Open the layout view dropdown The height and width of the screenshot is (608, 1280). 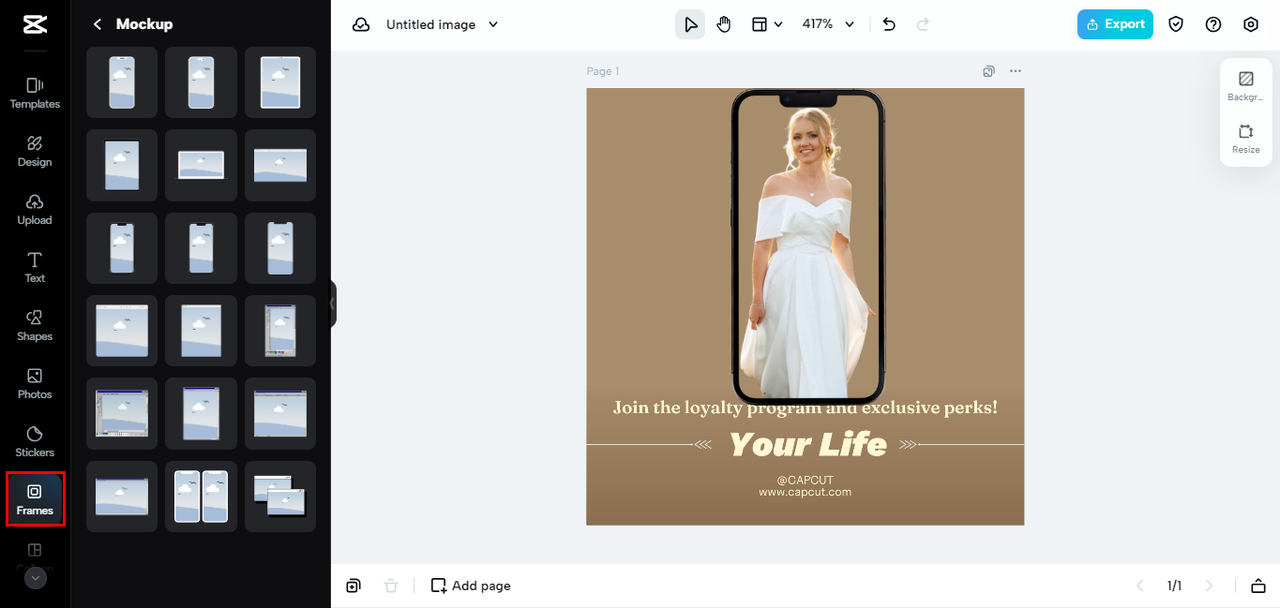tap(767, 24)
